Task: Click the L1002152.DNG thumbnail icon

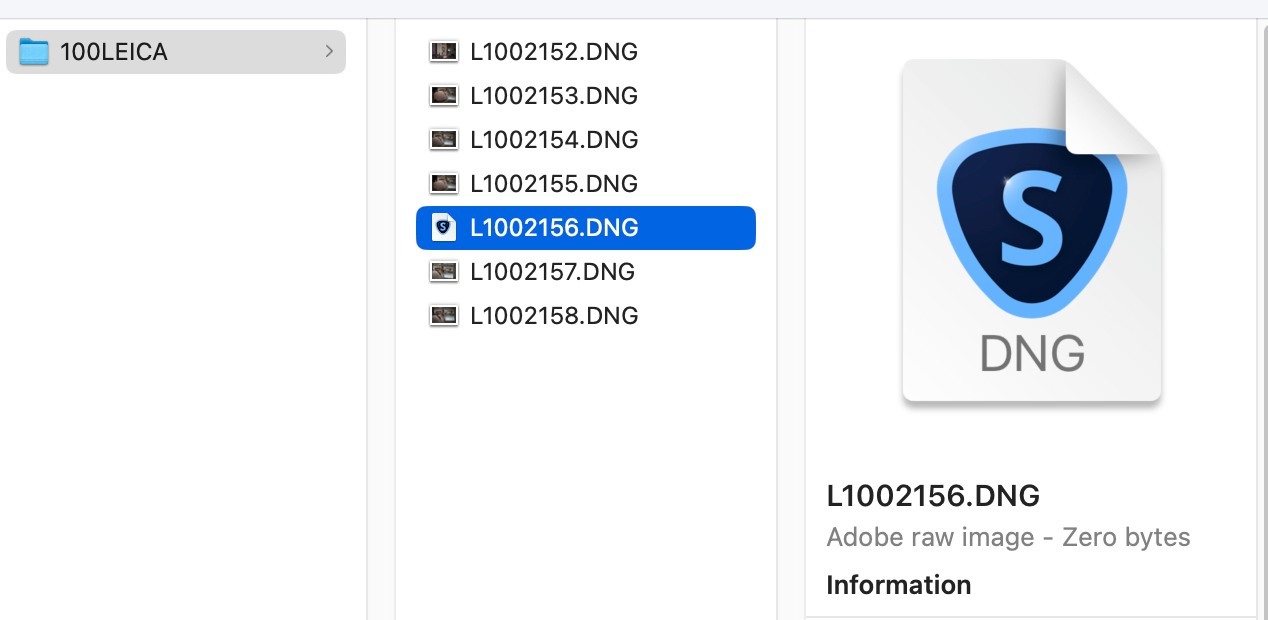Action: pos(443,51)
